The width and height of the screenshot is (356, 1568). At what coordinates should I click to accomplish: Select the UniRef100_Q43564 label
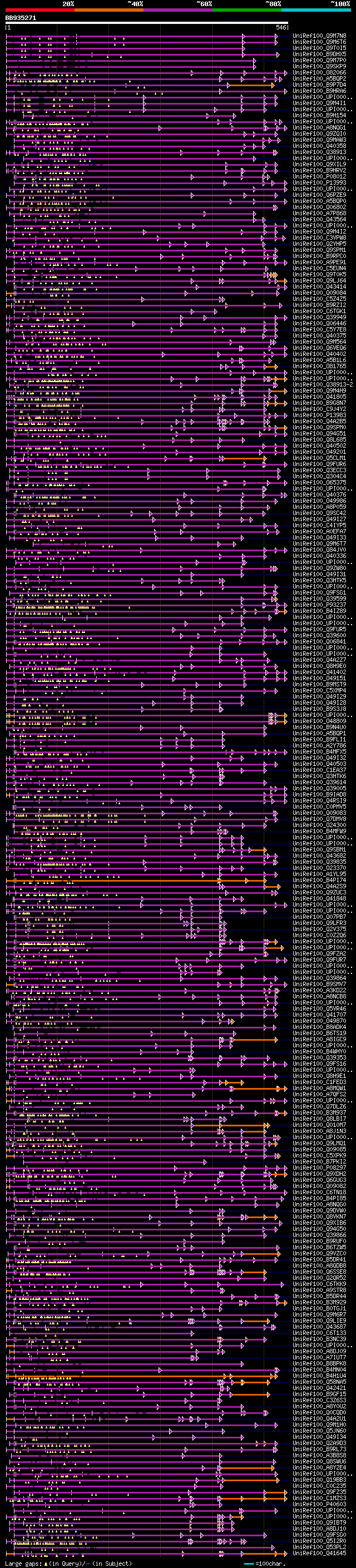tap(319, 219)
